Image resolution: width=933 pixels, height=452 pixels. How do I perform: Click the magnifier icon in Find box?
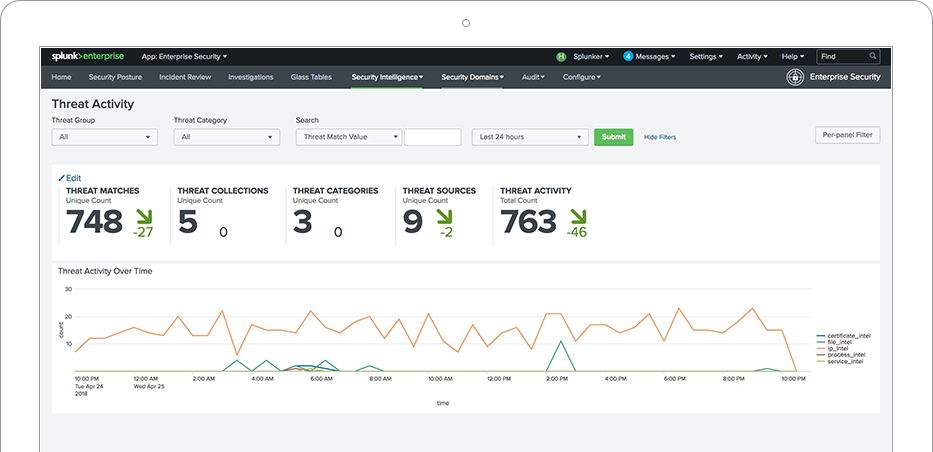click(873, 56)
